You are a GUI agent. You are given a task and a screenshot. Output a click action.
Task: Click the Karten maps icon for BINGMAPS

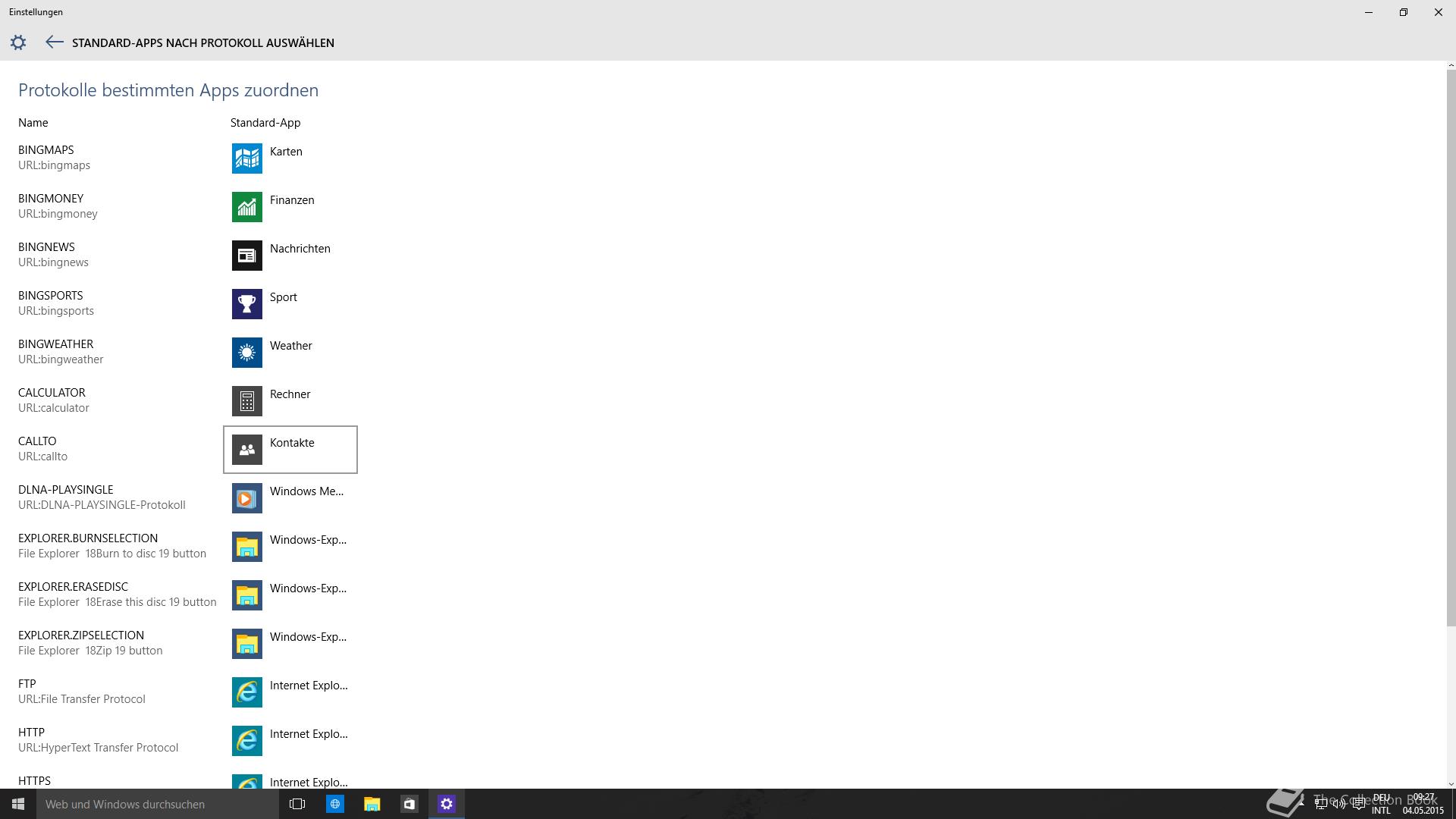click(x=247, y=158)
